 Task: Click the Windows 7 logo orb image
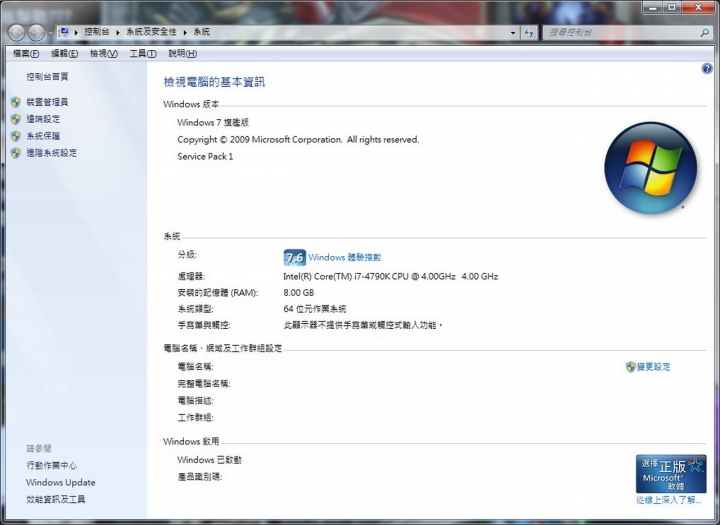[651, 168]
